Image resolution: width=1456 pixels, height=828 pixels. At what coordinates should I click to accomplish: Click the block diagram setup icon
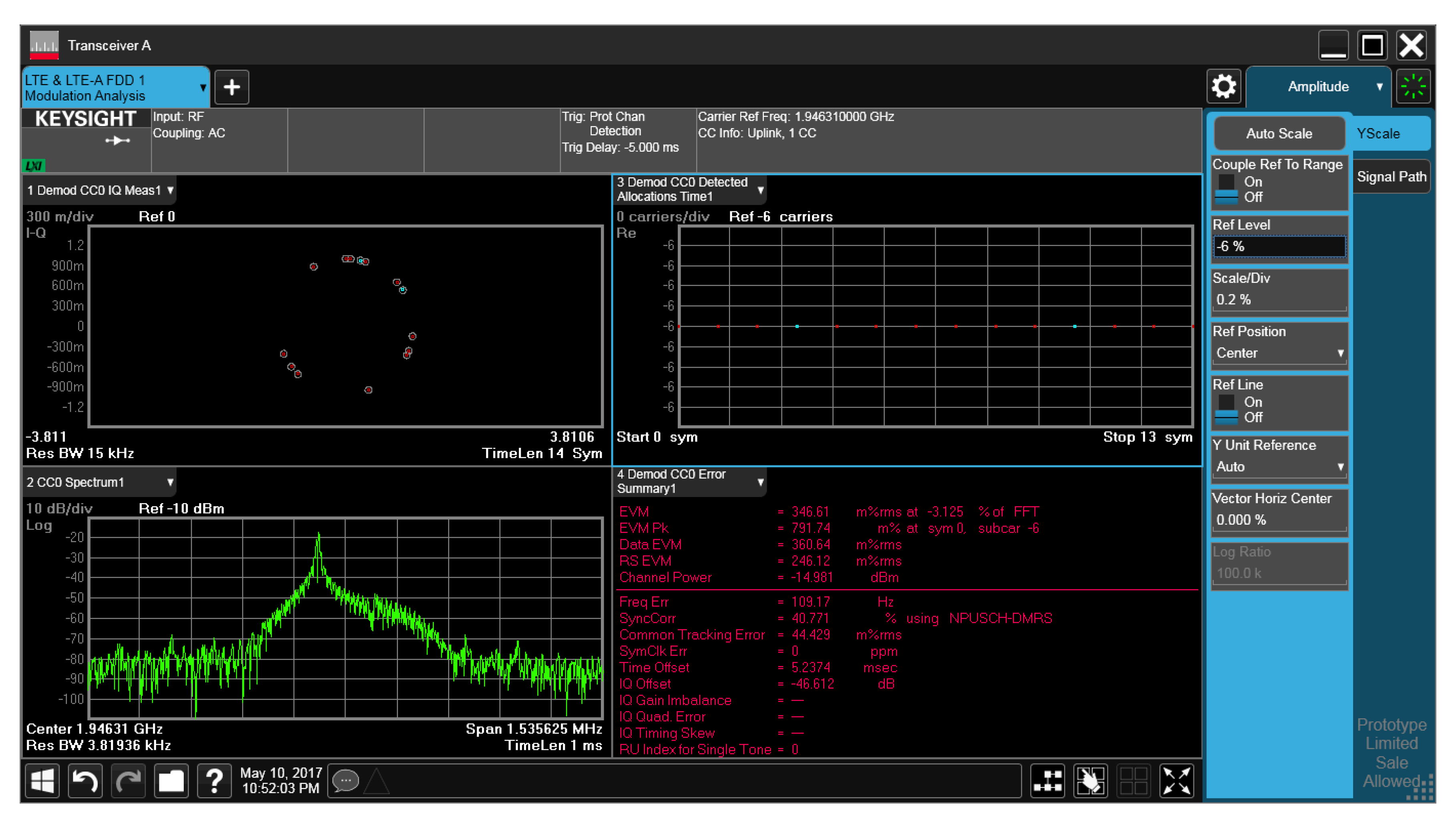tap(1048, 781)
